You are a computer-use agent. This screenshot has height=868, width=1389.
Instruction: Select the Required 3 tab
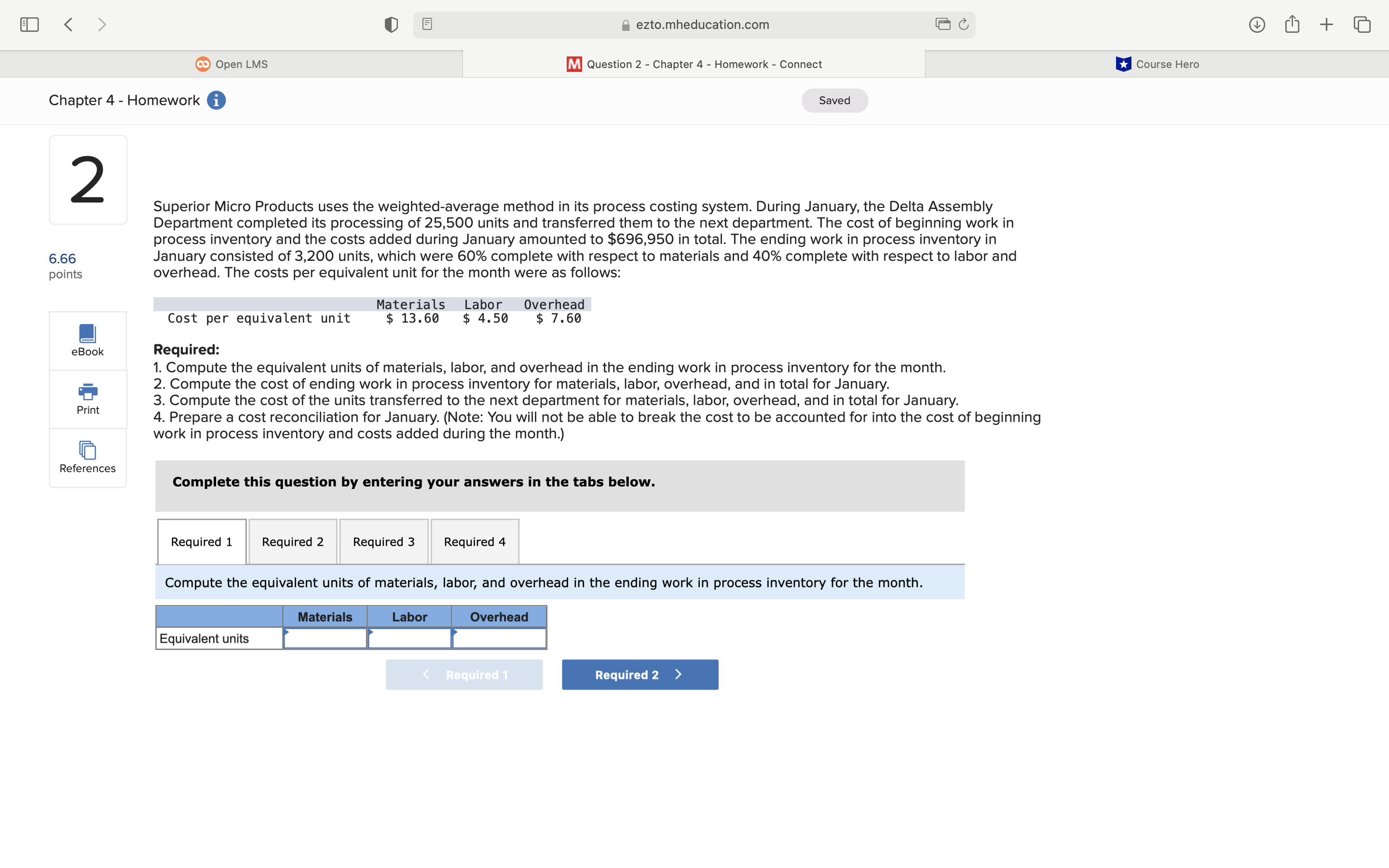point(383,542)
